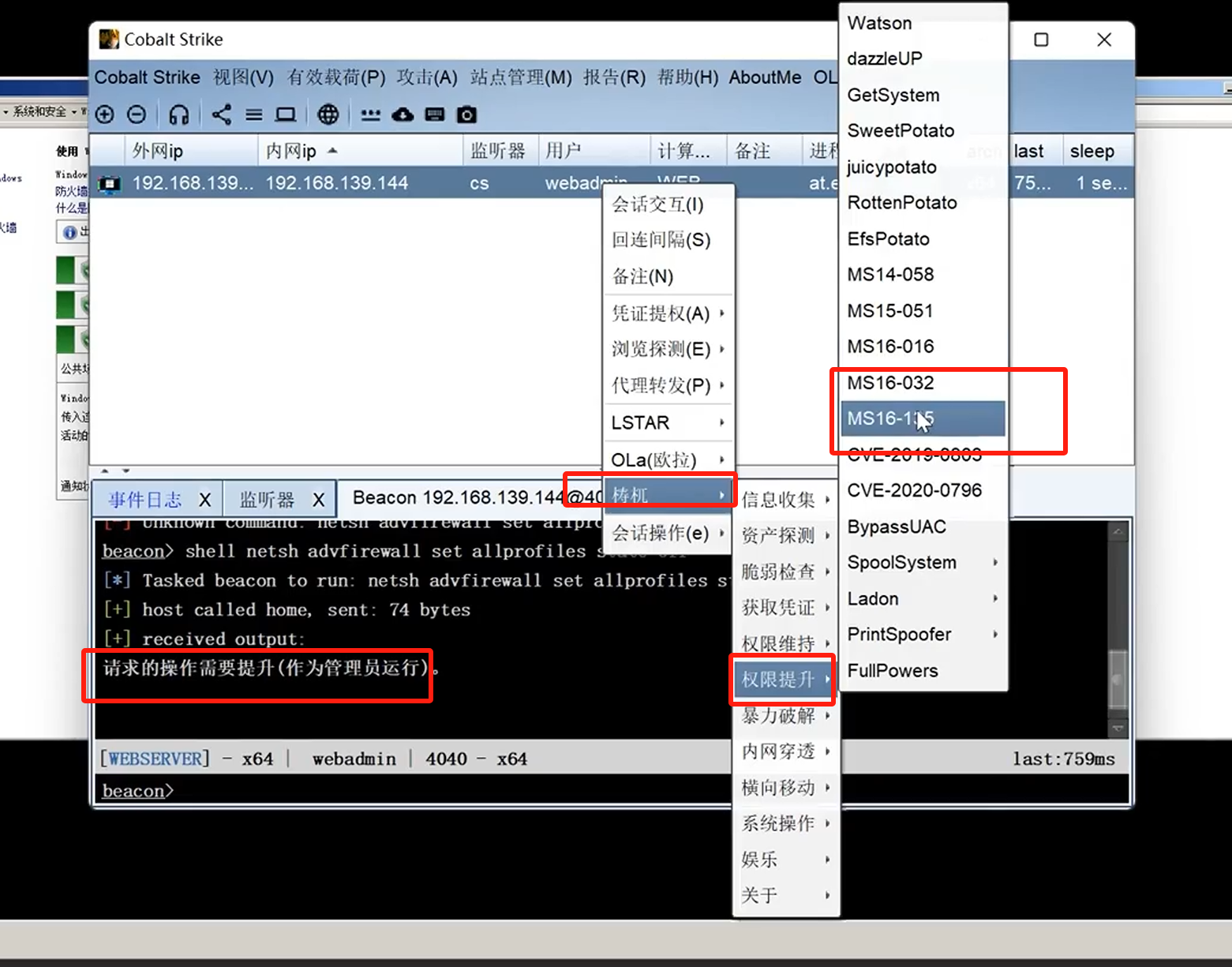1232x967 pixels.
Task: Select dazzleUP from privilege list
Action: coord(923,59)
